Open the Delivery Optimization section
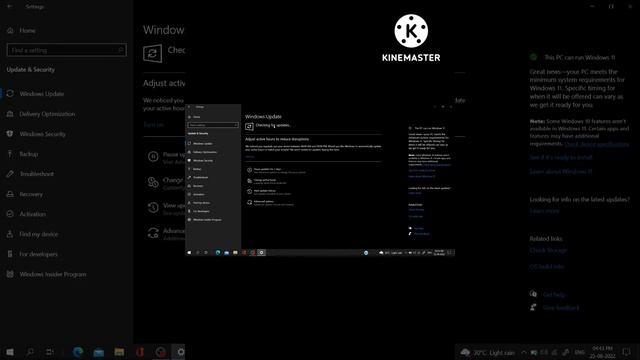 [47, 114]
